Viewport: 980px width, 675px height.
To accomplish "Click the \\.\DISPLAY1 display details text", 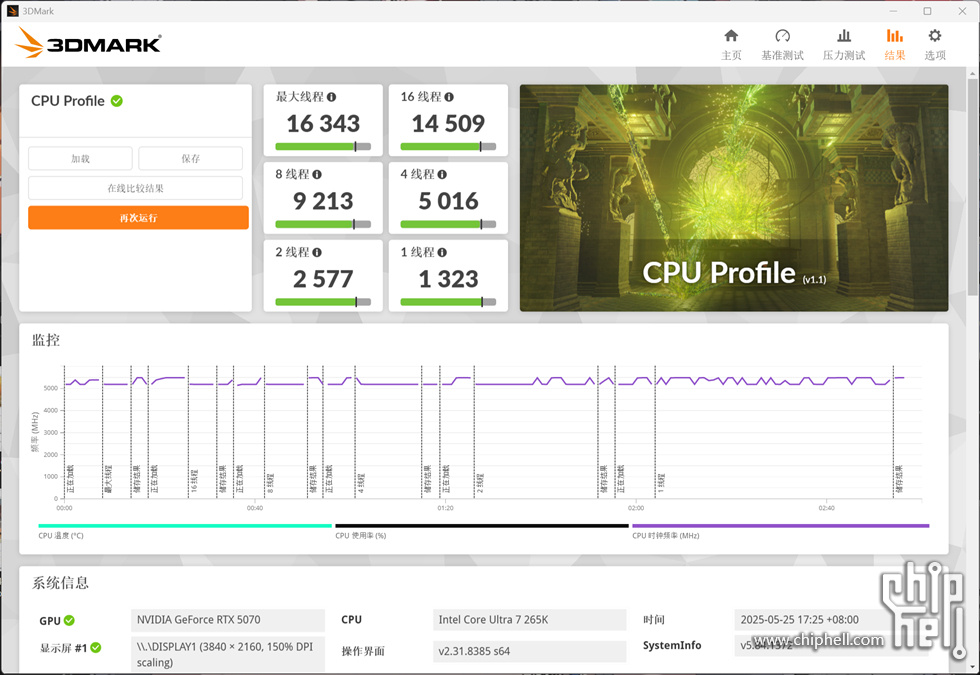I will point(225,654).
